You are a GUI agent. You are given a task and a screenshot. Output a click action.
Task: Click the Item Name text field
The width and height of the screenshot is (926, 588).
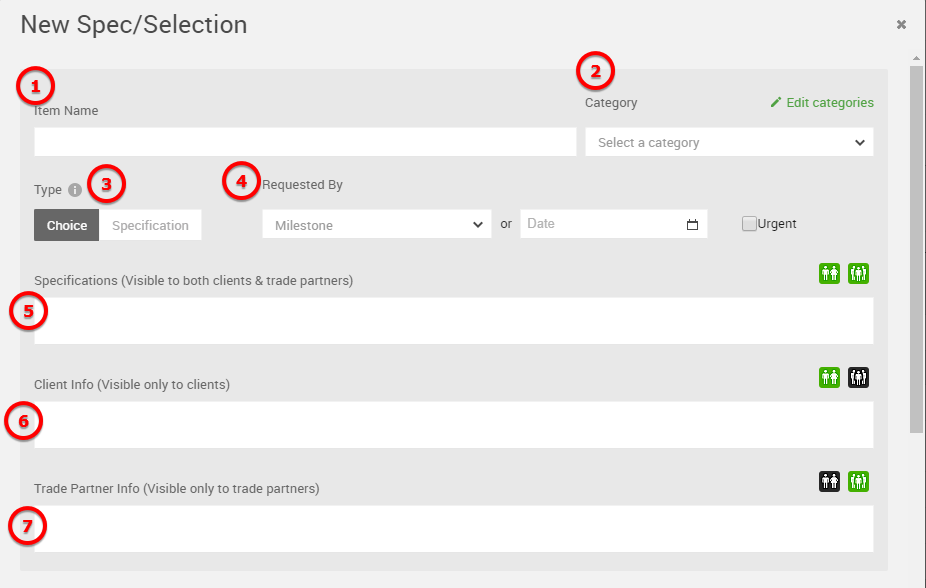coord(305,142)
